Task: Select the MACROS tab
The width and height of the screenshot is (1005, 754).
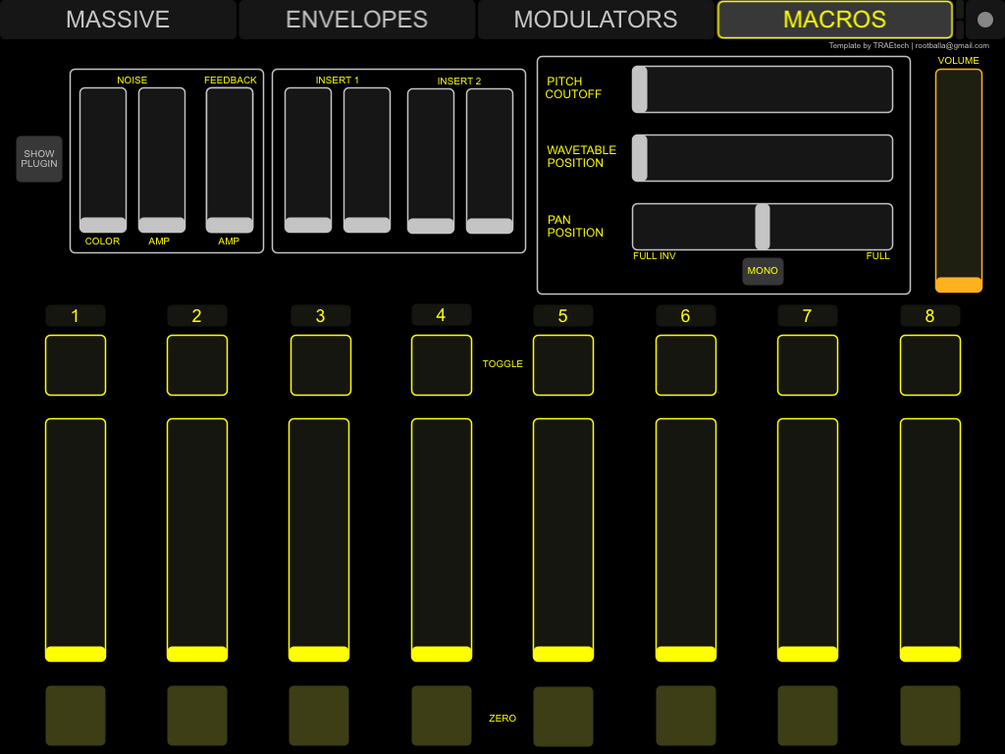Action: (x=835, y=19)
